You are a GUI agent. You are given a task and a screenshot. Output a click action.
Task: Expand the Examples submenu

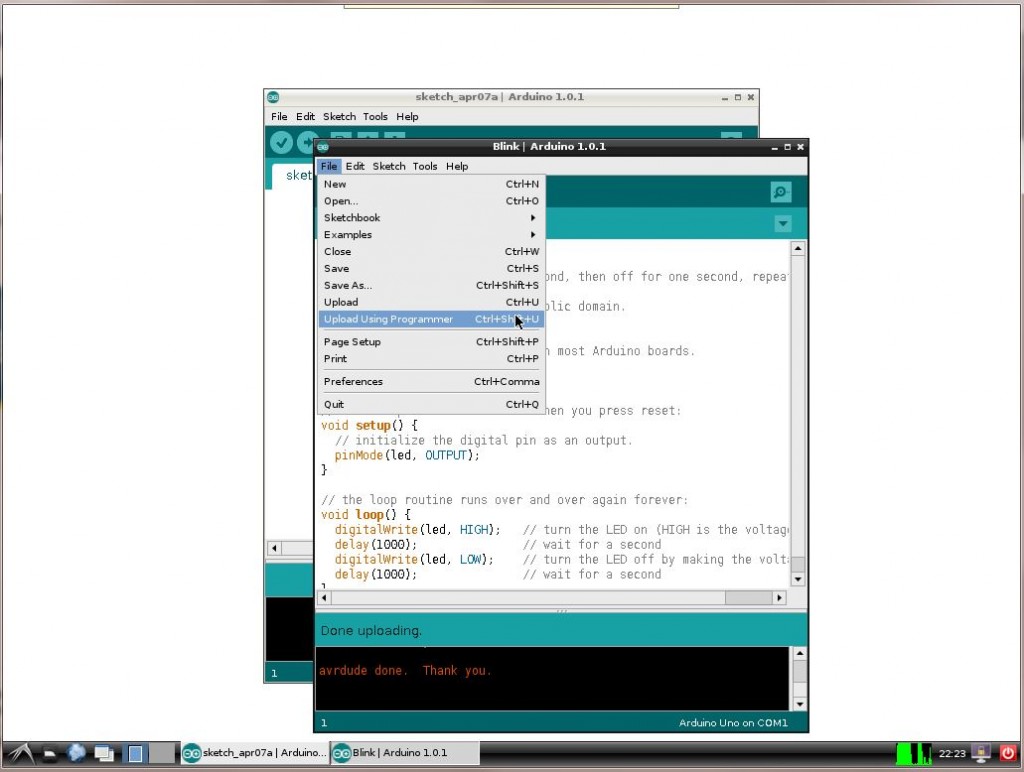point(430,234)
